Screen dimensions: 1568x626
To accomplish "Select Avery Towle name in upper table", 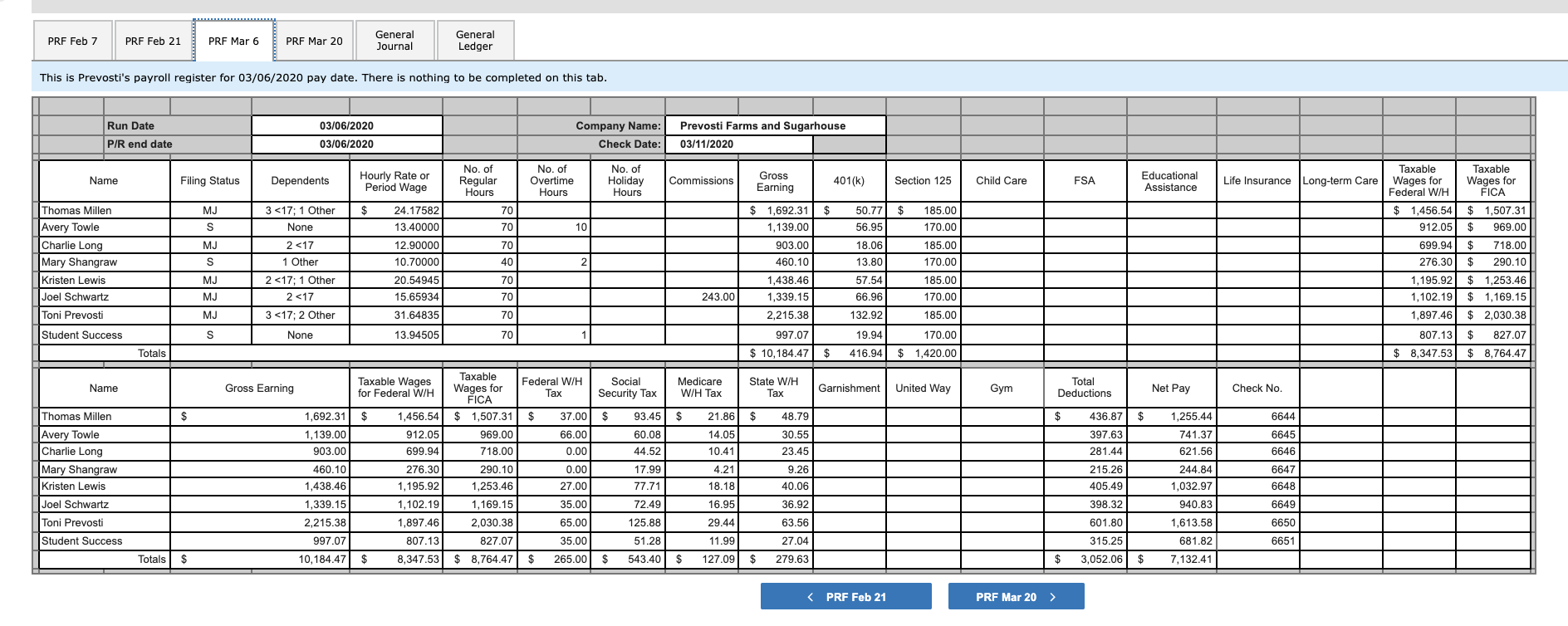I will [104, 227].
